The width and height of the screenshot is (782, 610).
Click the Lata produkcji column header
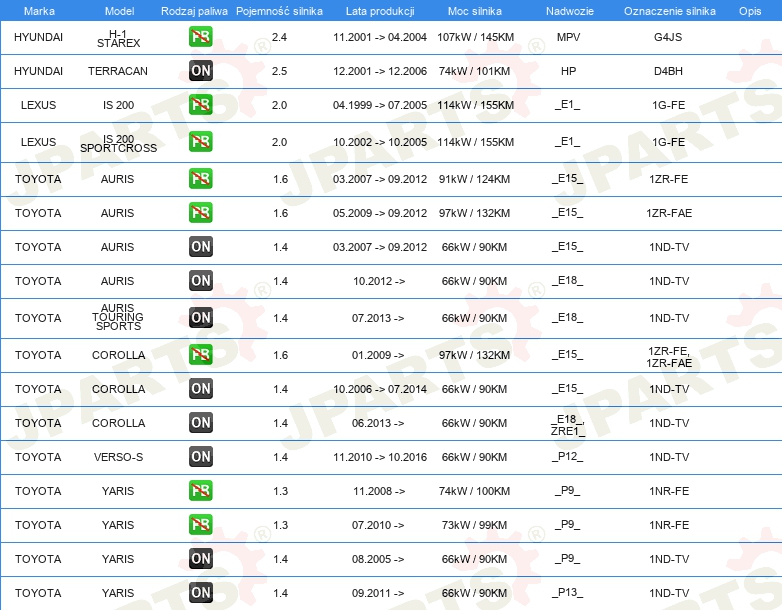(380, 11)
